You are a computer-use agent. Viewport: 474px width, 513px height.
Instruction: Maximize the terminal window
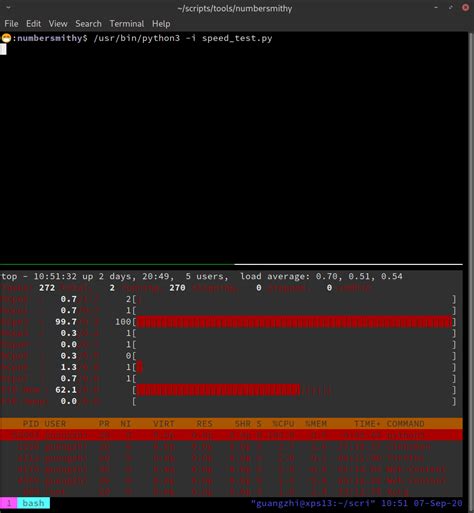pyautogui.click(x=451, y=7)
